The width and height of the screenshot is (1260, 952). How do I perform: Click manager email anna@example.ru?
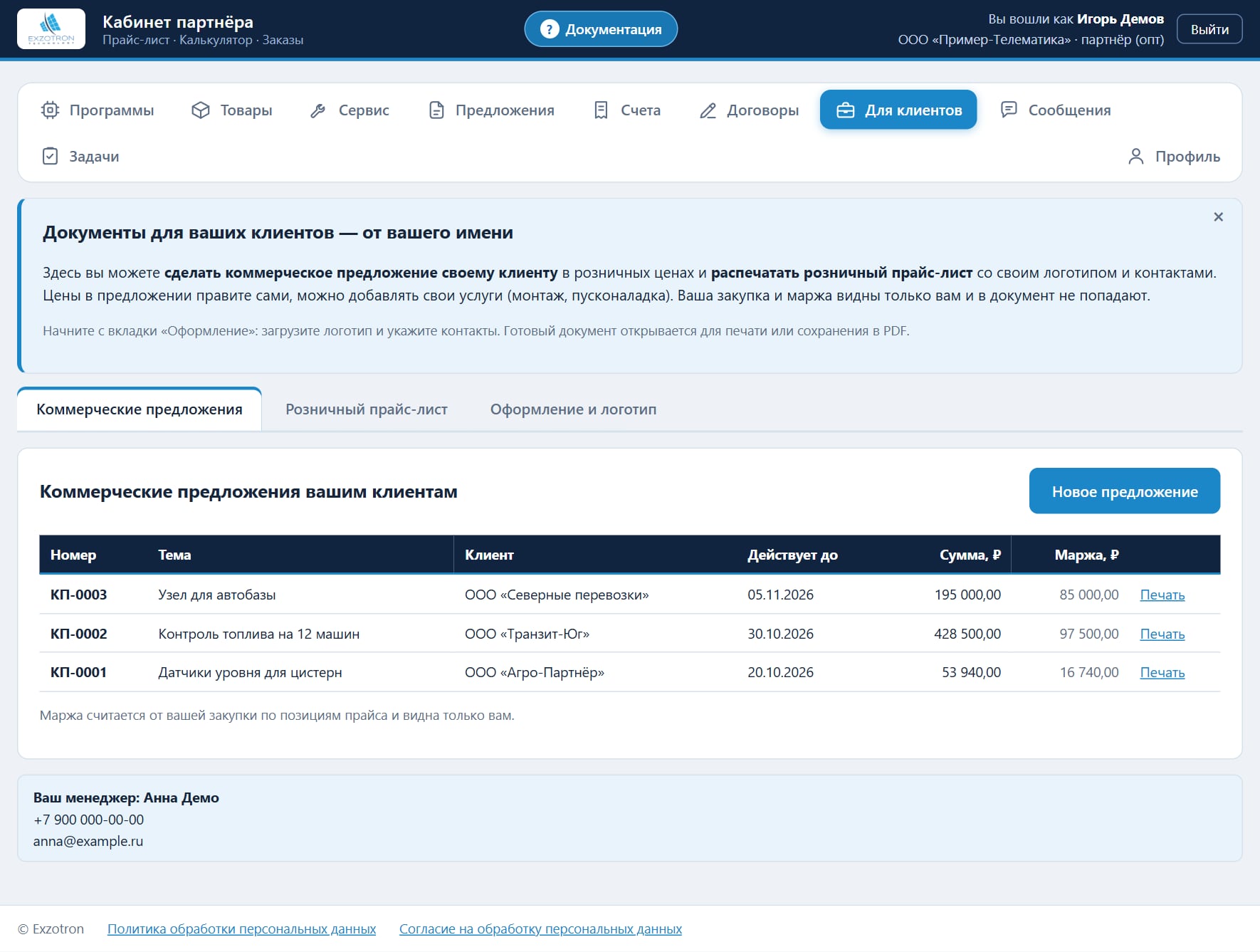tap(88, 841)
